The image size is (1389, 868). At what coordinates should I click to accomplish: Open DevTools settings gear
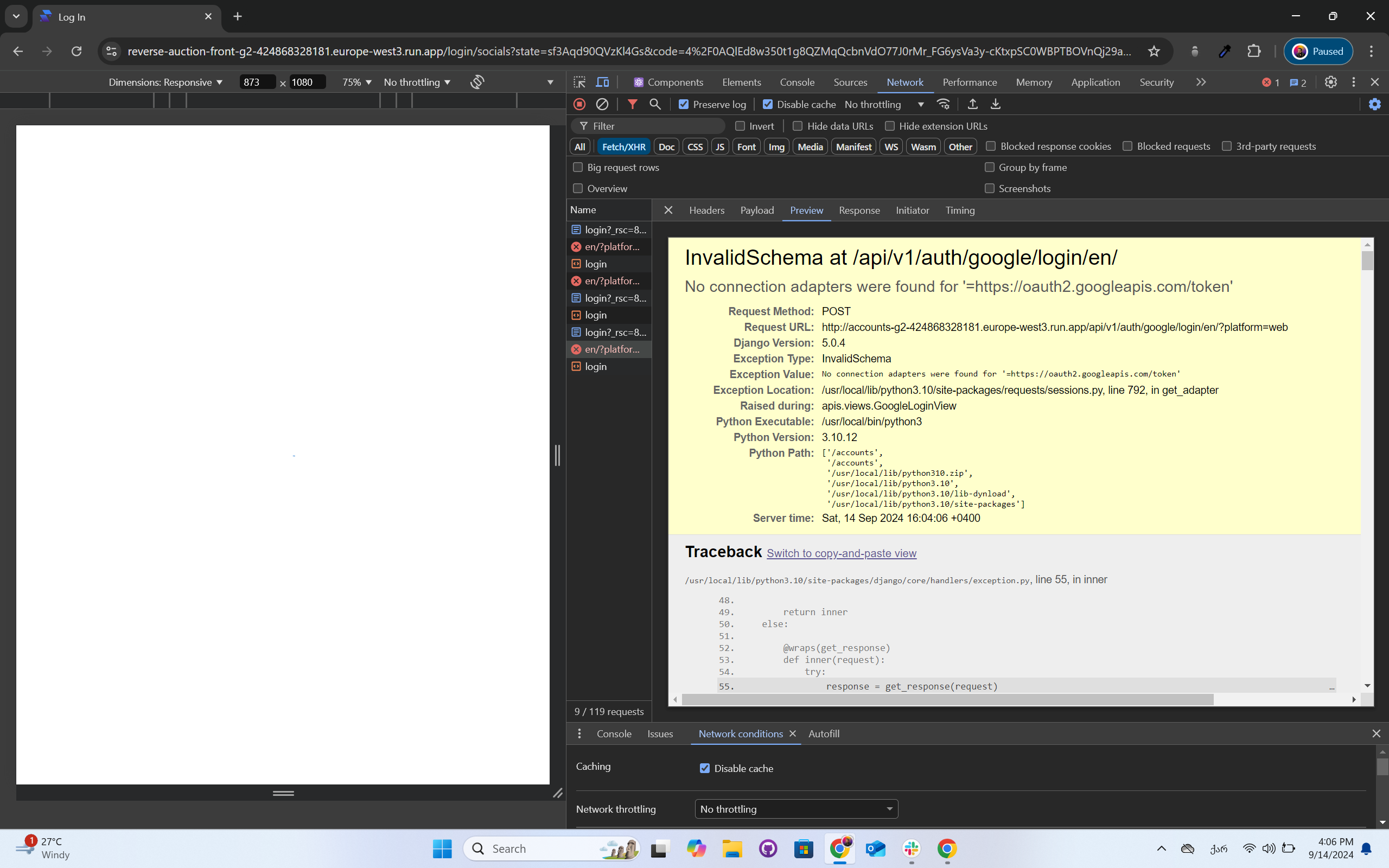point(1330,82)
